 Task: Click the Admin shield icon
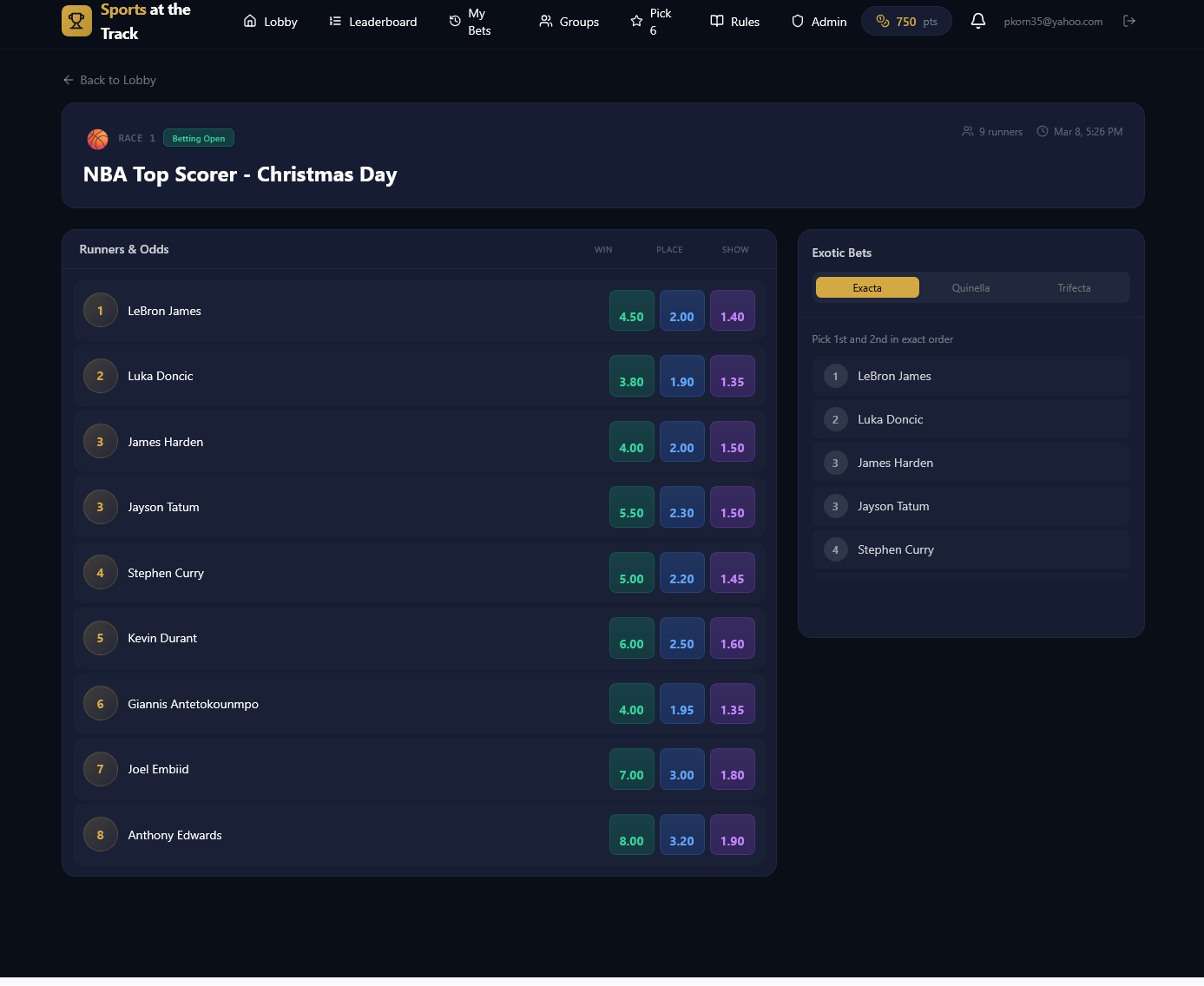797,21
